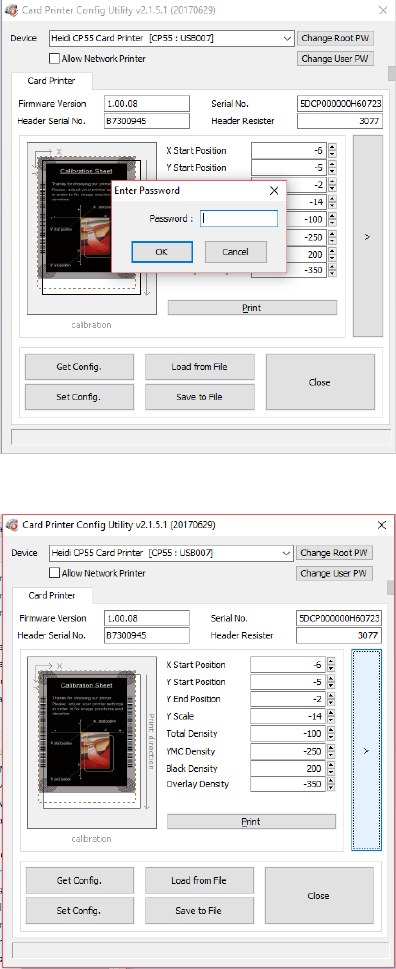The image size is (396, 969).
Task: Click YMC Density value -250 in window without dialog
Action: (287, 751)
